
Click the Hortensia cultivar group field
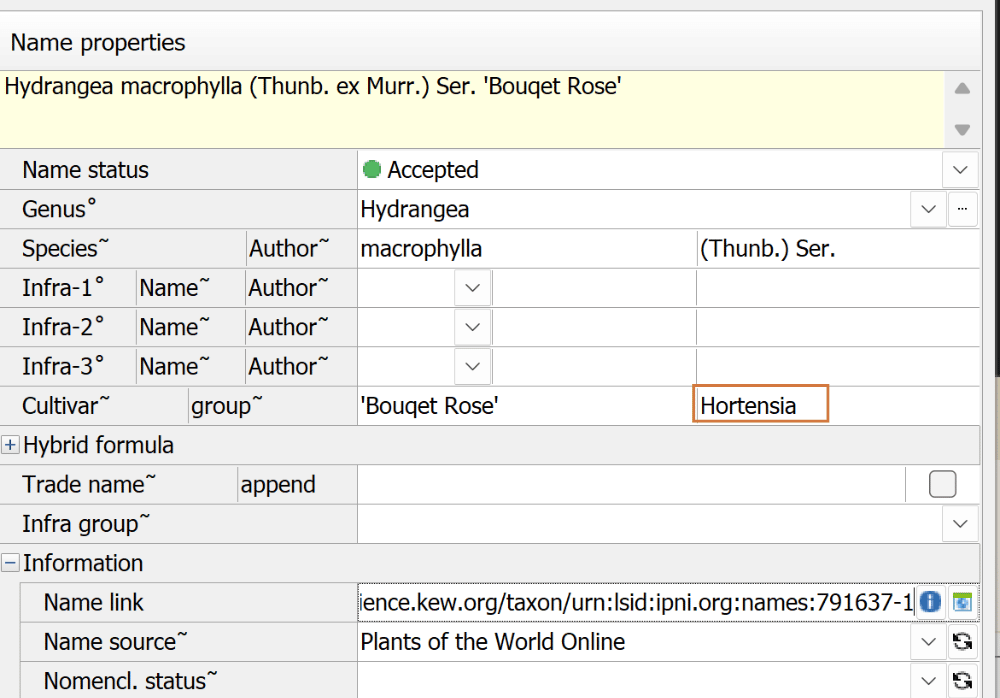(760, 404)
